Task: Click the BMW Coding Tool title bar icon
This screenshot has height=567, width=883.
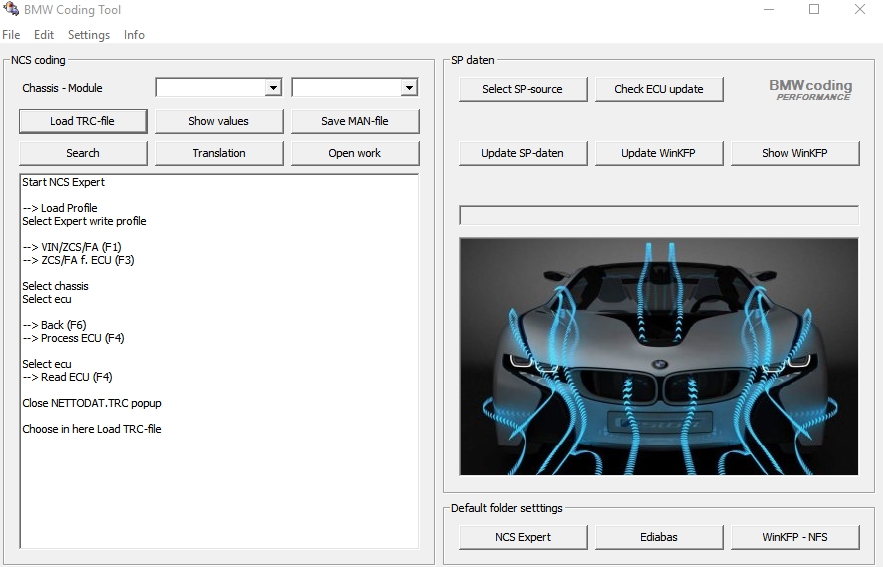Action: (11, 9)
